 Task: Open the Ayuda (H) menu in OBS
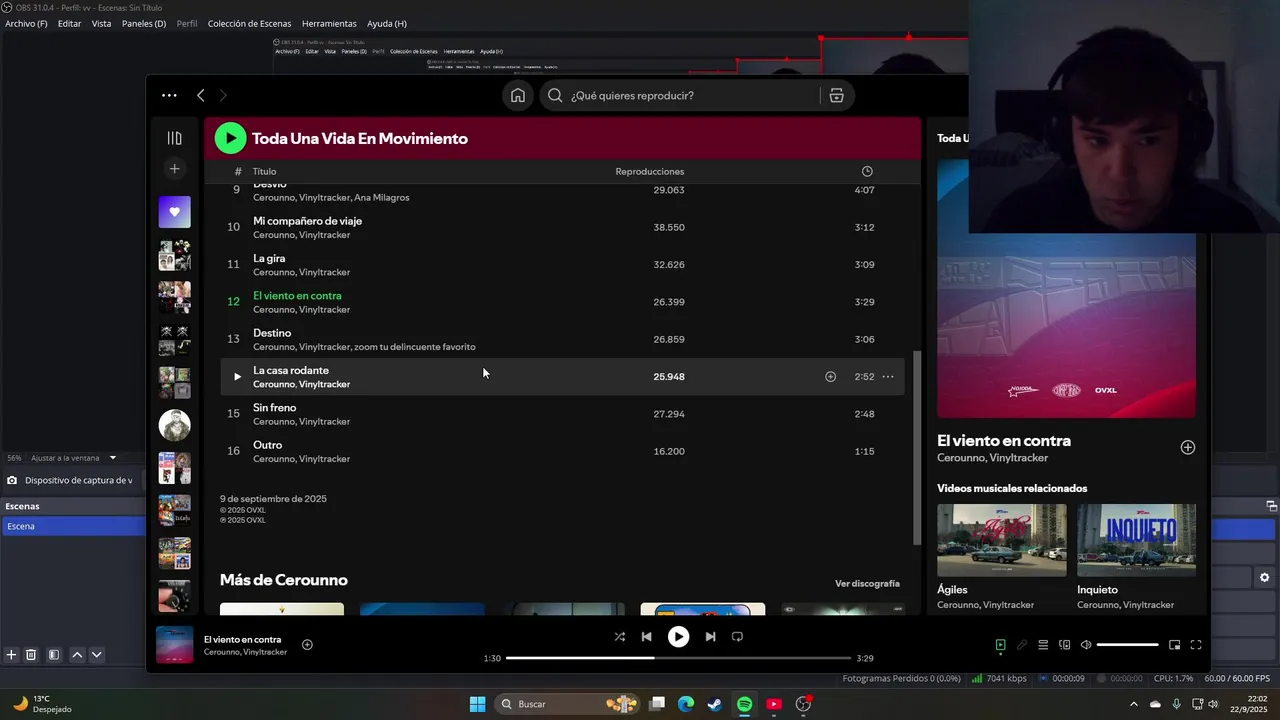coord(386,23)
